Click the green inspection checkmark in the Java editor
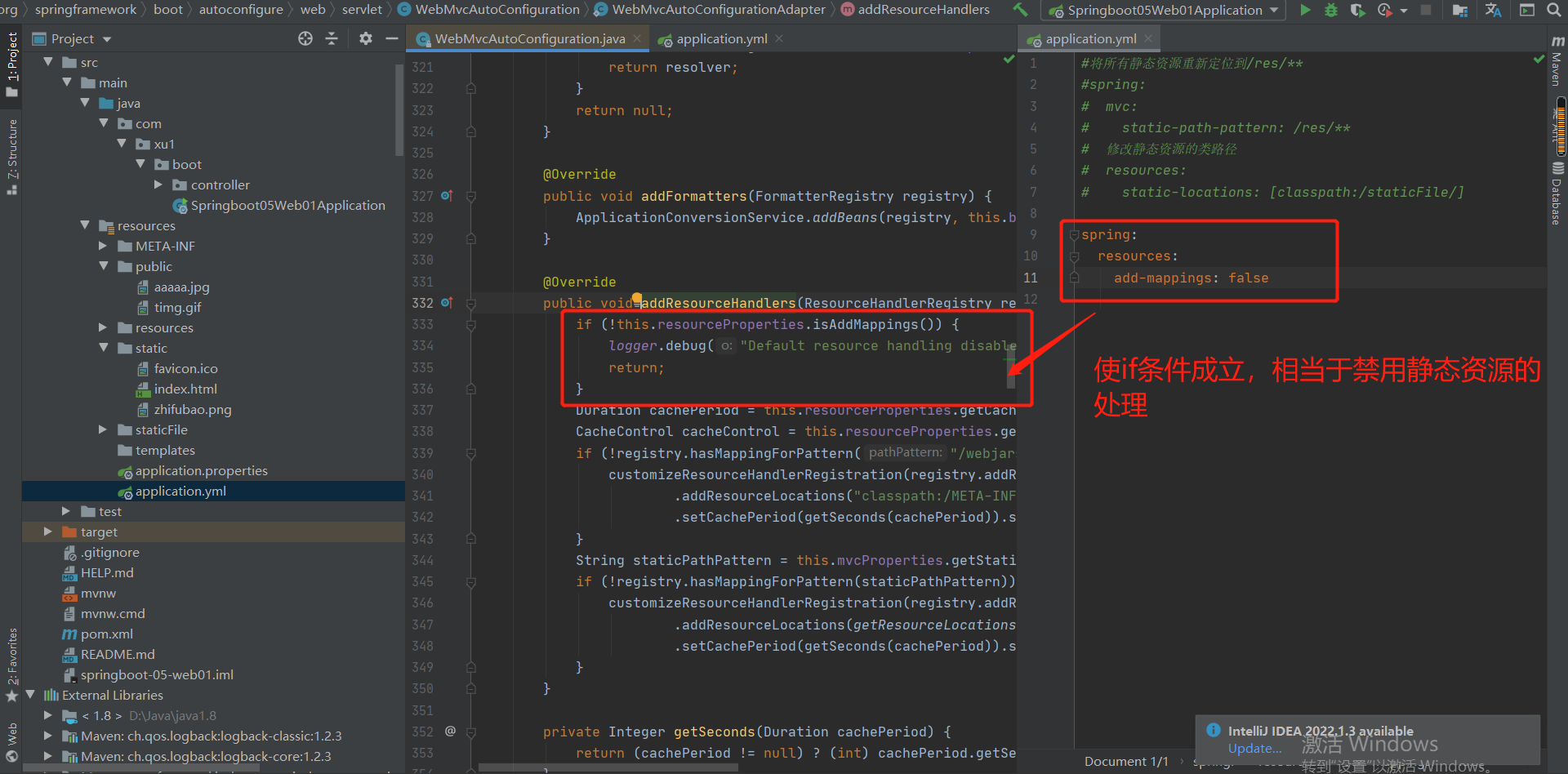 (1009, 60)
